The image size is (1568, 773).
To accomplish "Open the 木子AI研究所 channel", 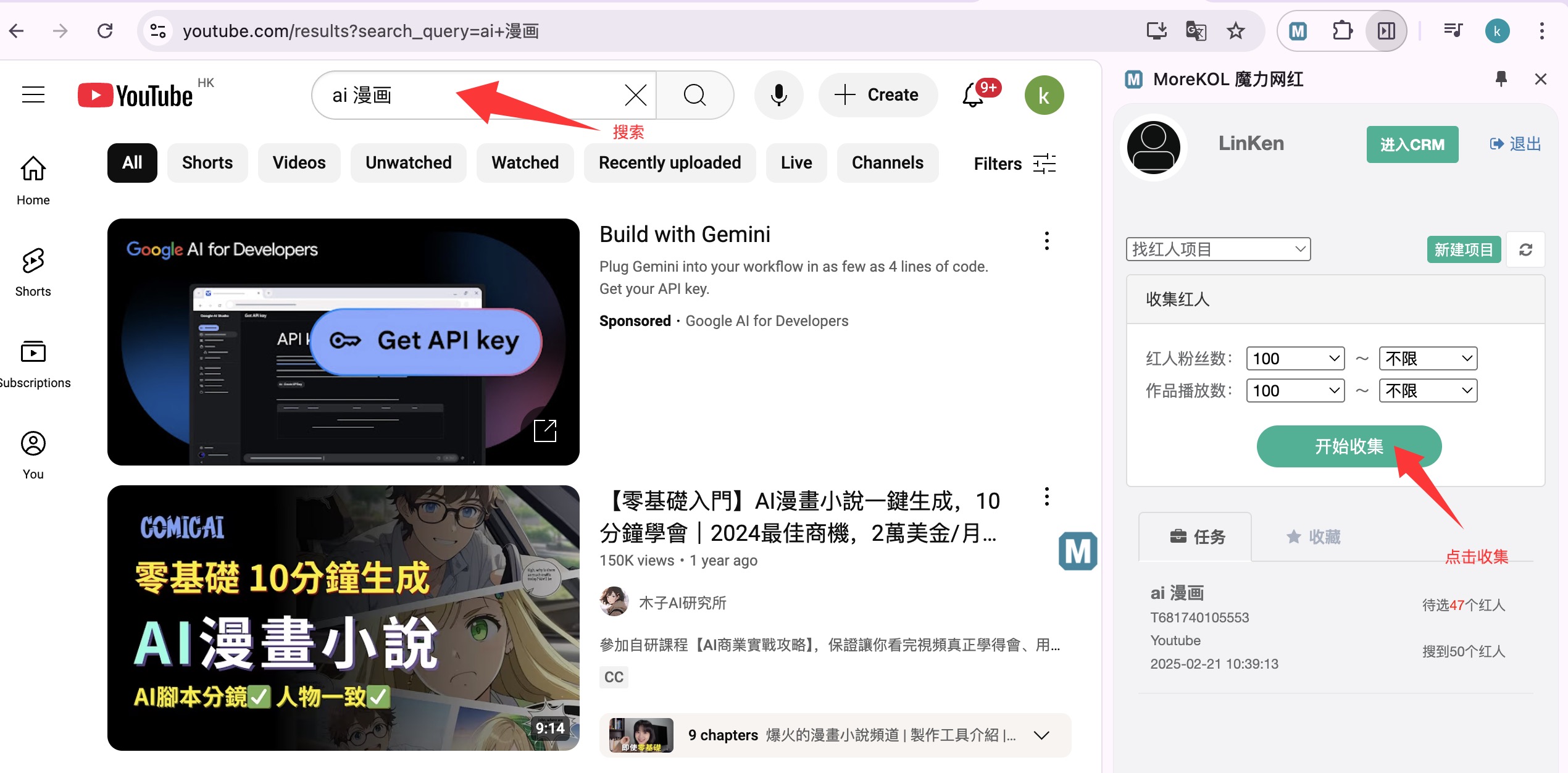I will tap(682, 603).
